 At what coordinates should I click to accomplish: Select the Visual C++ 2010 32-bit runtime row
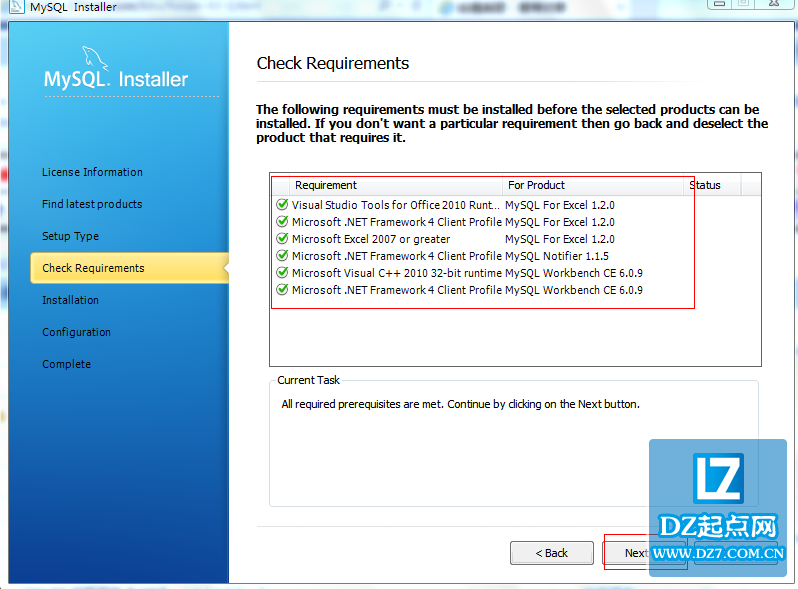(x=516, y=273)
